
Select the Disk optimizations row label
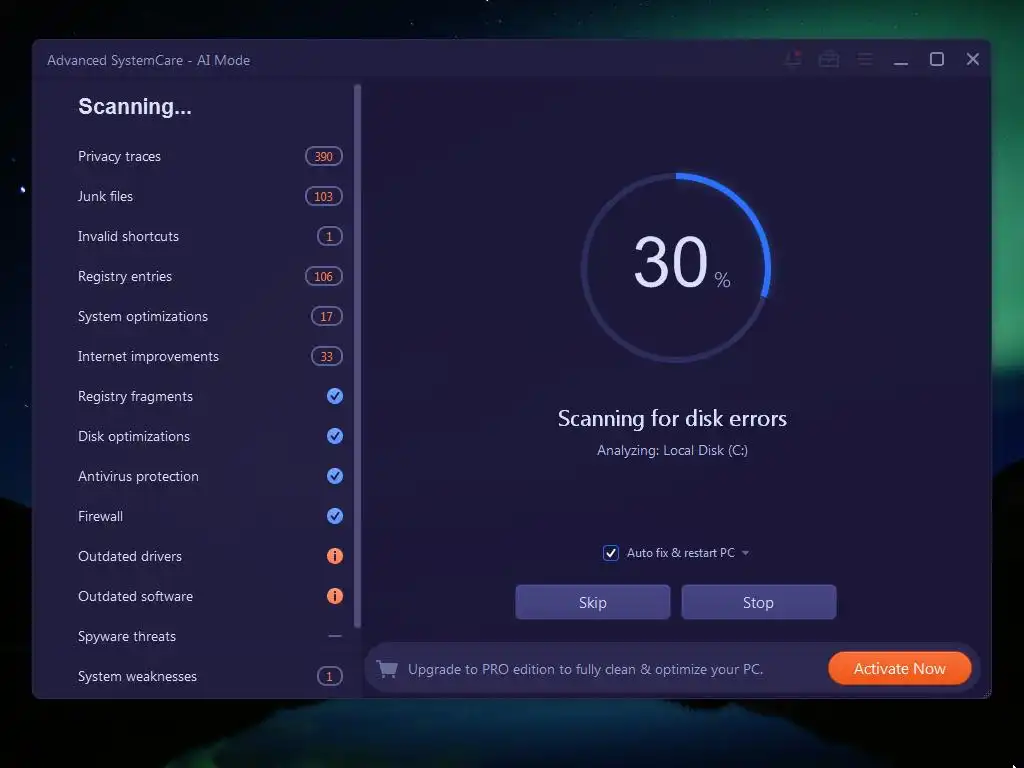tap(134, 436)
